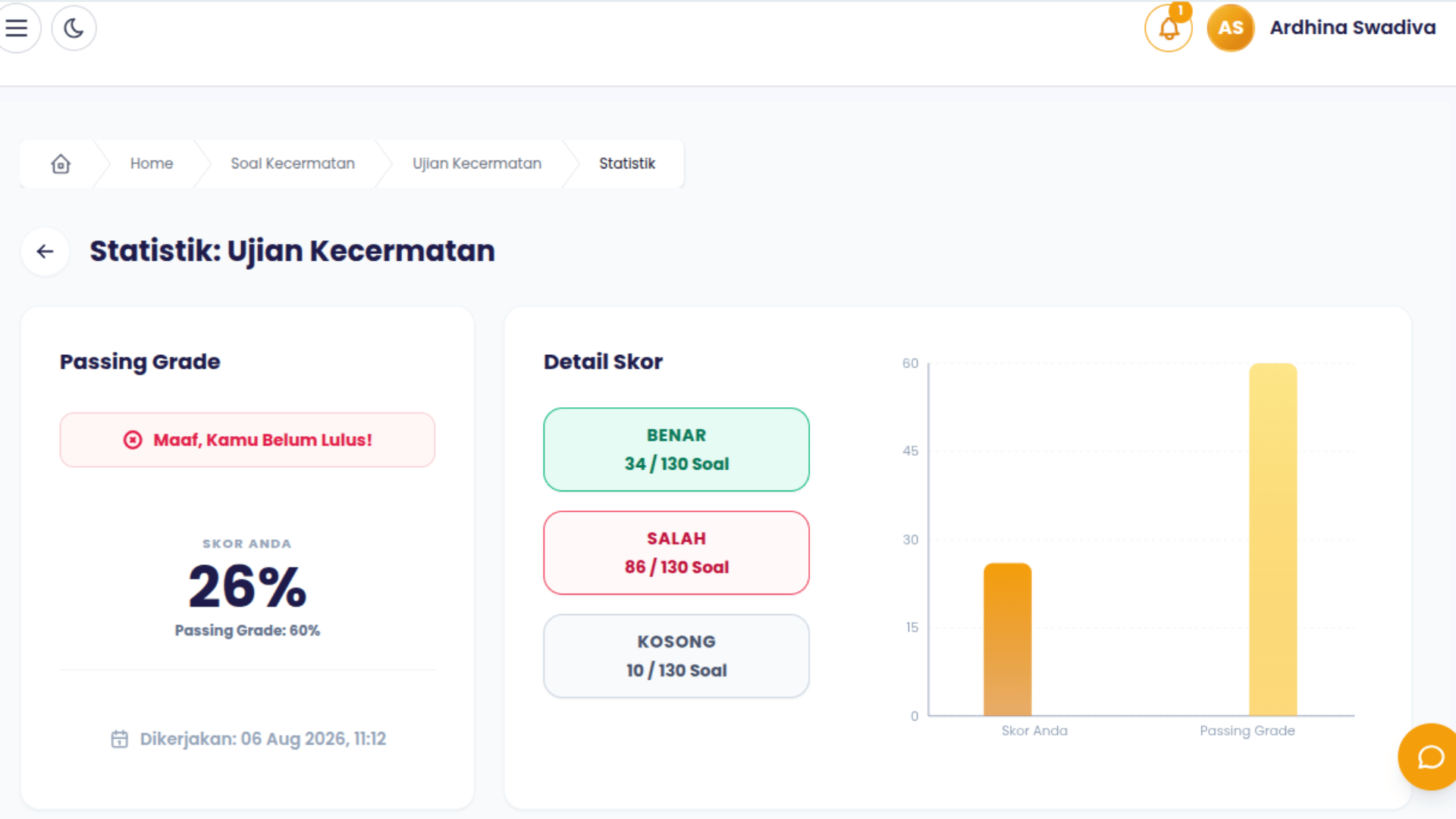Open the chat support bubble
This screenshot has width=1456, height=819.
(x=1429, y=757)
